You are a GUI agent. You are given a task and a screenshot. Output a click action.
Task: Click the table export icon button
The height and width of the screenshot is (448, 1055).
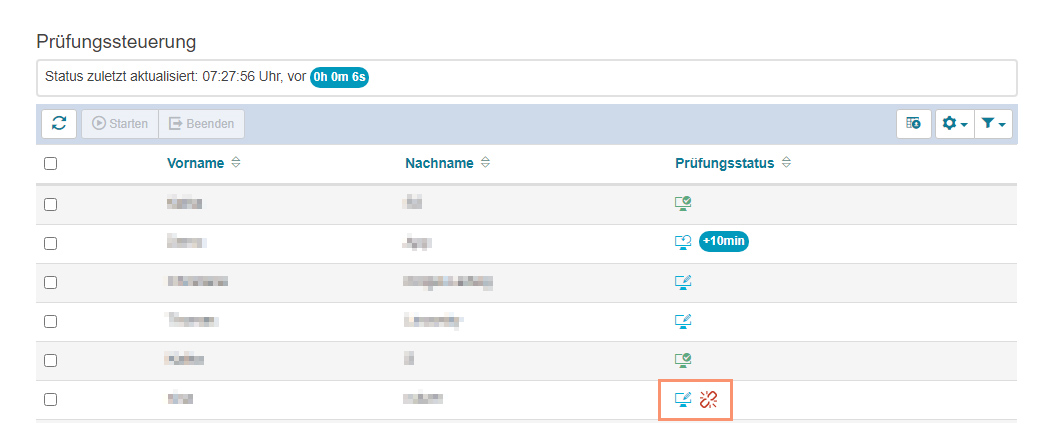coord(913,124)
